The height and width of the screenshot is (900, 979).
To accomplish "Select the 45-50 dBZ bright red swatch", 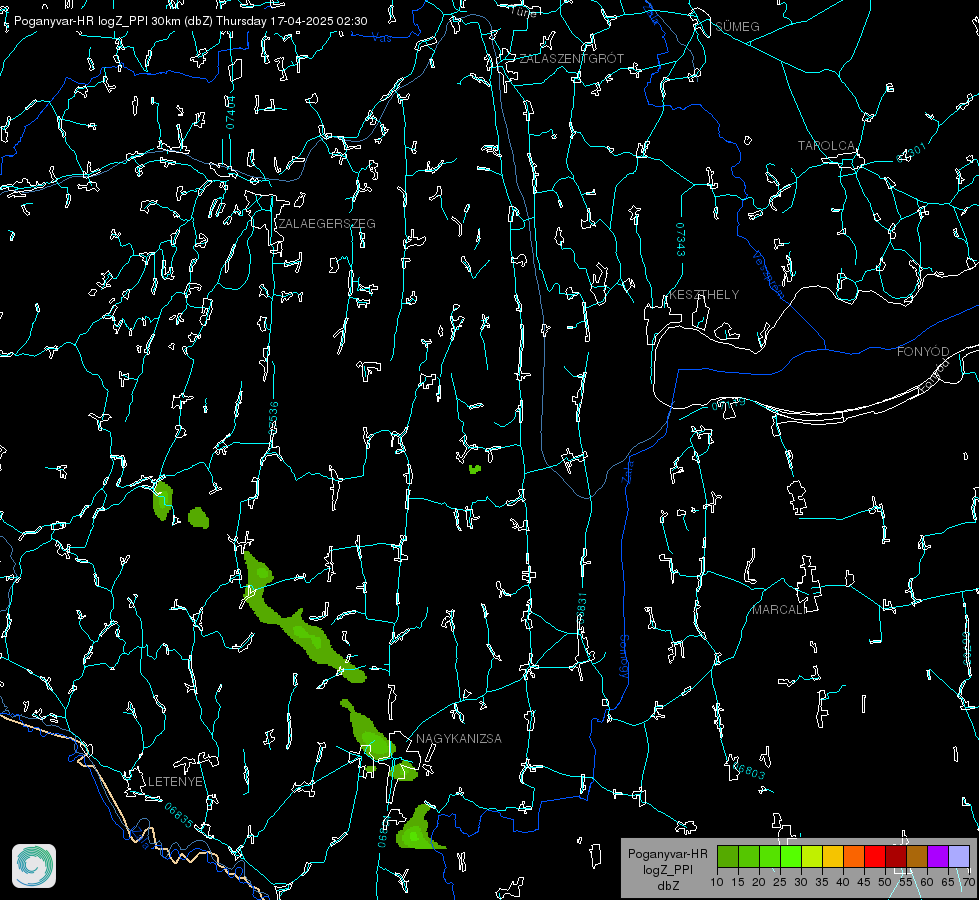I will (x=875, y=856).
